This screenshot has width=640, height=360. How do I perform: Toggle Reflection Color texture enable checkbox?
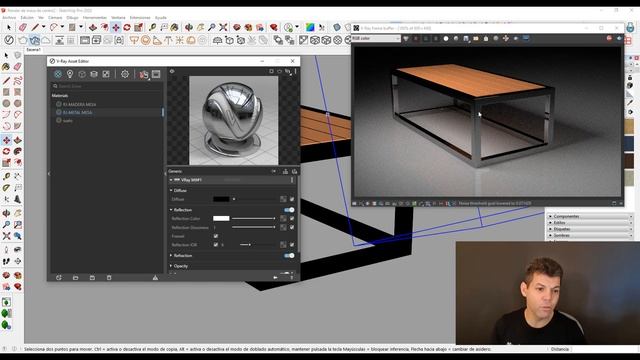pos(292,218)
